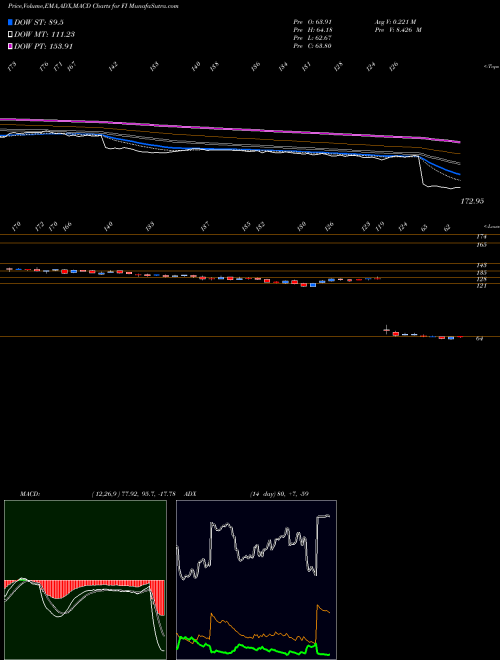Click the '<Lows' label at right edge
This screenshot has width=500, height=660.
click(x=491, y=227)
